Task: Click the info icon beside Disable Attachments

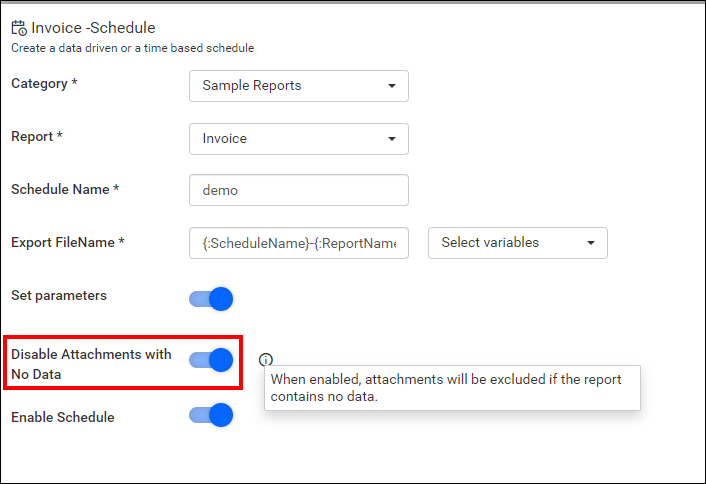Action: [x=266, y=359]
